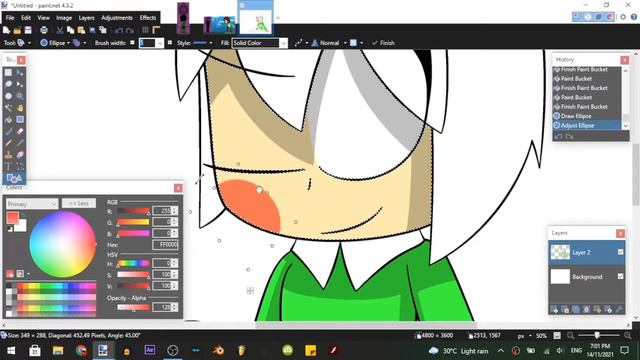
Task: Click the Open folder icon in toolbar
Action: pos(17,30)
